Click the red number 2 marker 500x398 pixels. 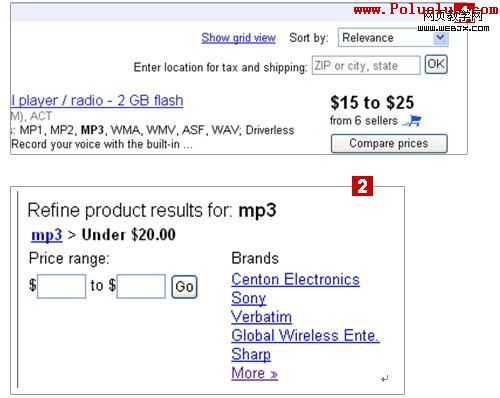pyautogui.click(x=362, y=186)
